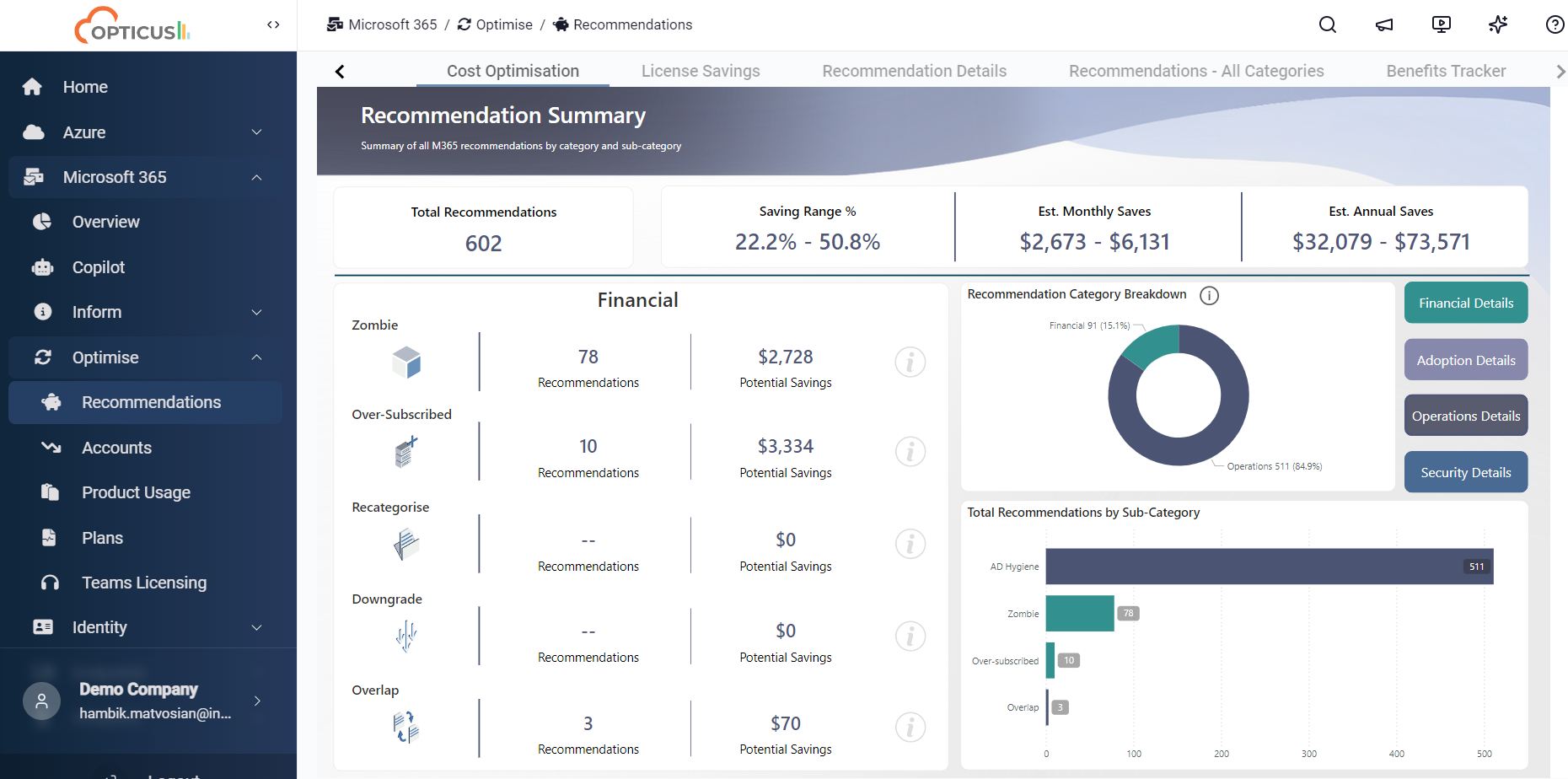Click the Financial Details button
Image resolution: width=1568 pixels, height=779 pixels.
pos(1465,303)
